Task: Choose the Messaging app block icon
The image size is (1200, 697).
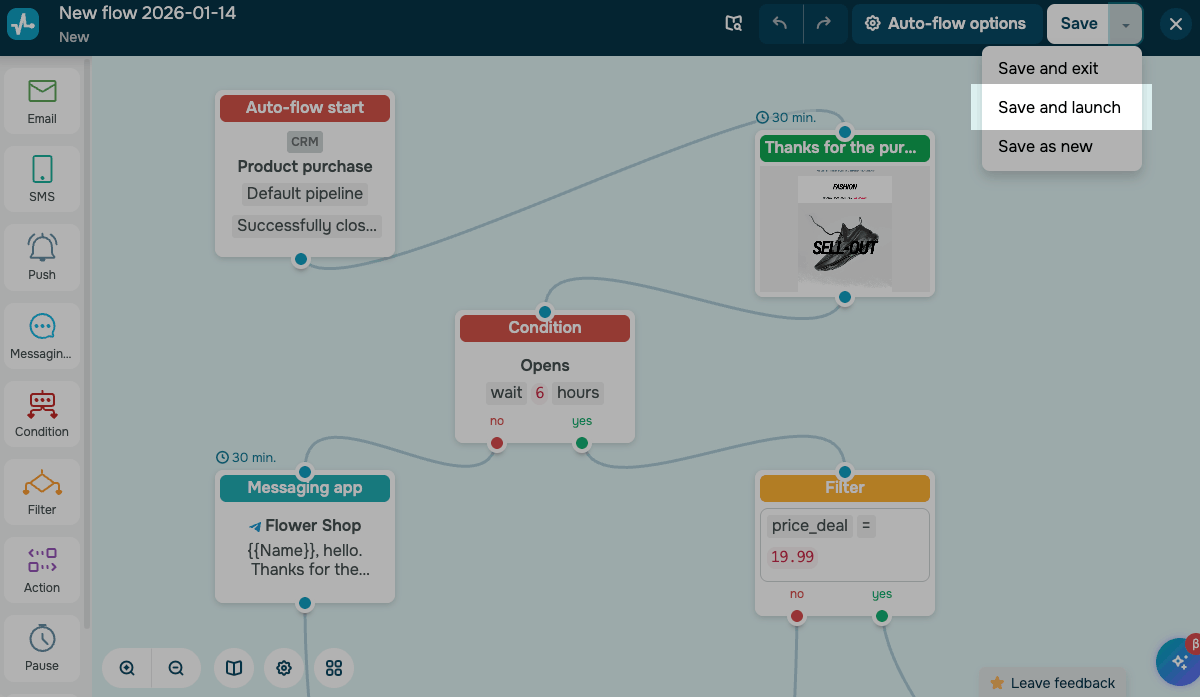Action: pyautogui.click(x=42, y=335)
